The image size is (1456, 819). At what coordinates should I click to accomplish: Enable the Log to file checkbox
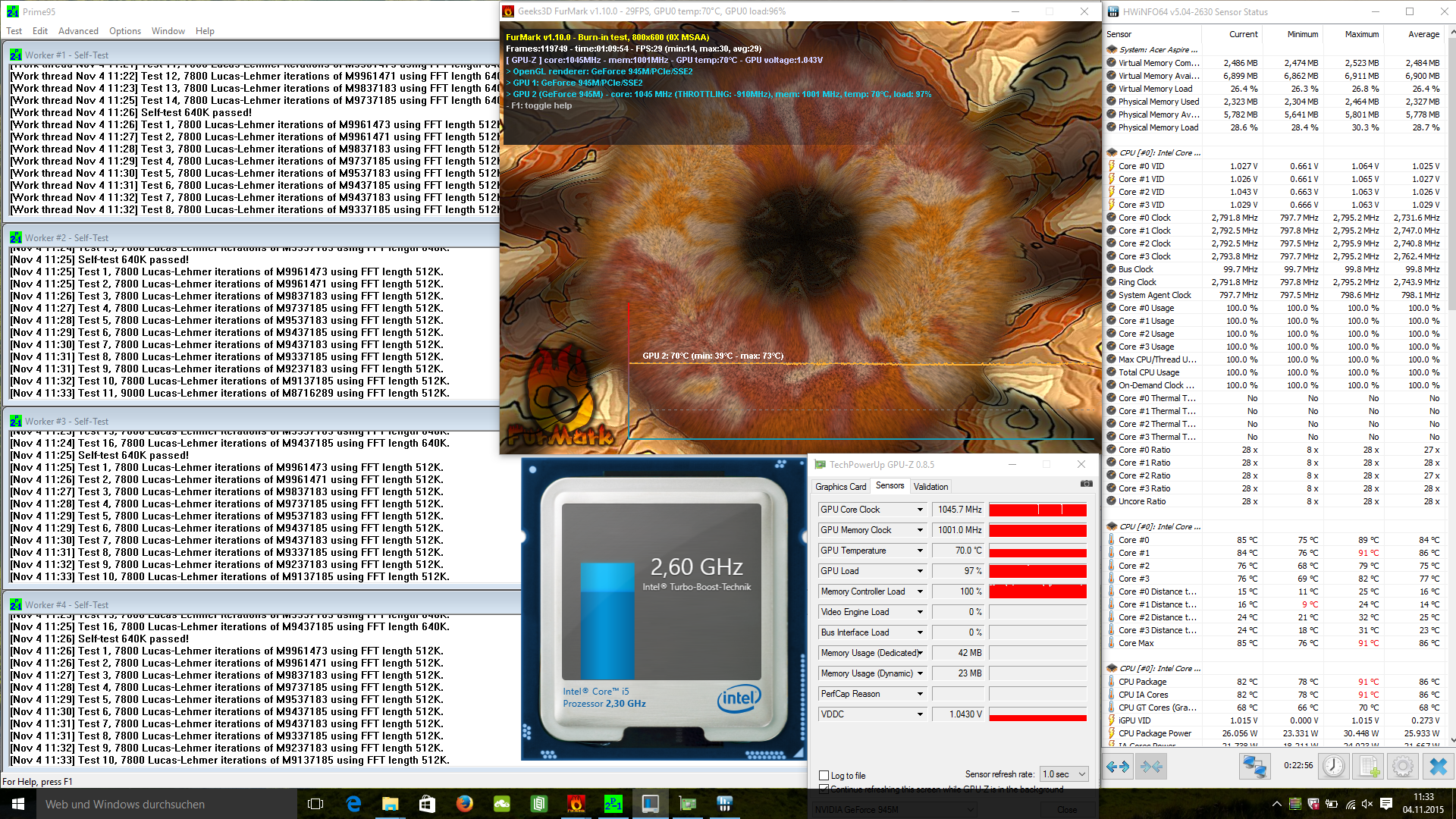(824, 776)
